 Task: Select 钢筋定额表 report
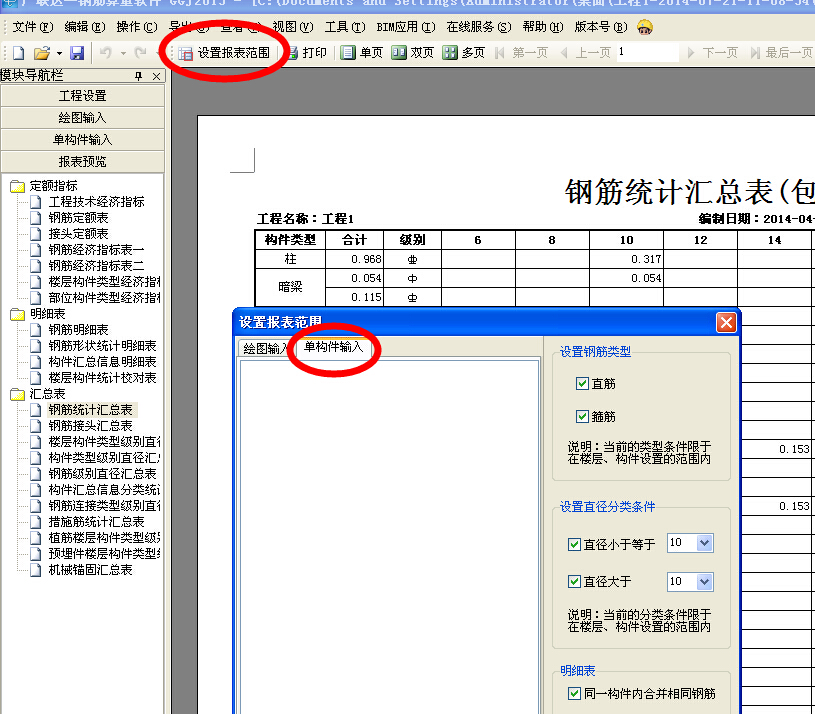[78, 218]
